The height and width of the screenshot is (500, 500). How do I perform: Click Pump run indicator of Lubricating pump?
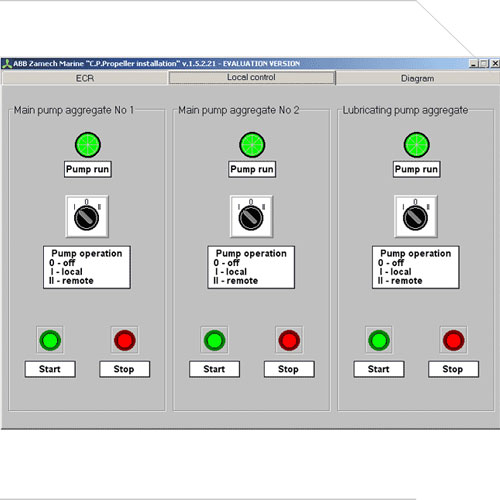417,145
